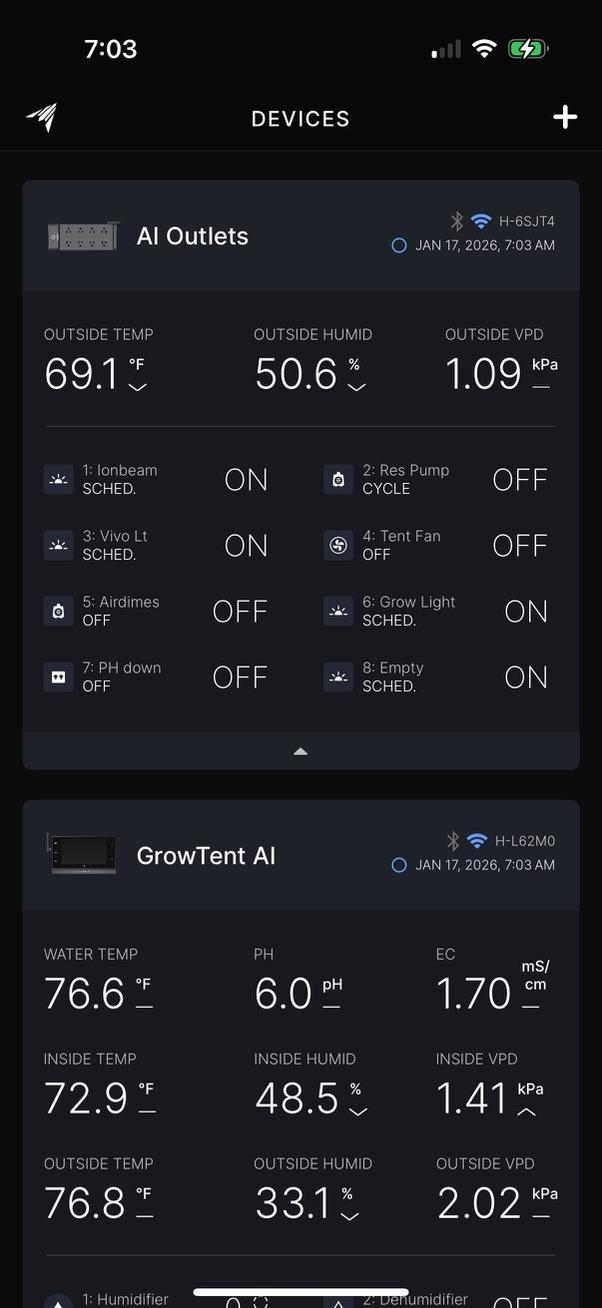The height and width of the screenshot is (1308, 602).
Task: Tap the Airdimes outlet icon
Action: [x=59, y=611]
